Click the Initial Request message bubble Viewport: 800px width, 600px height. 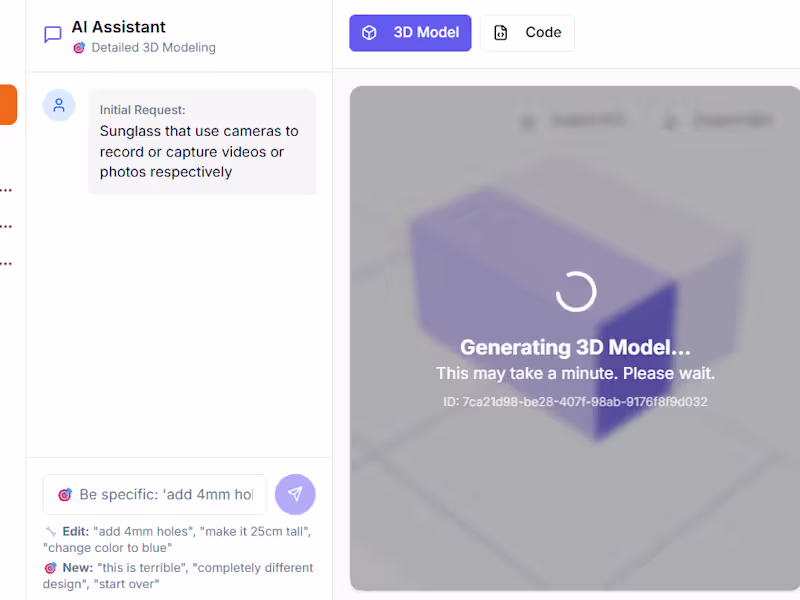pos(201,141)
